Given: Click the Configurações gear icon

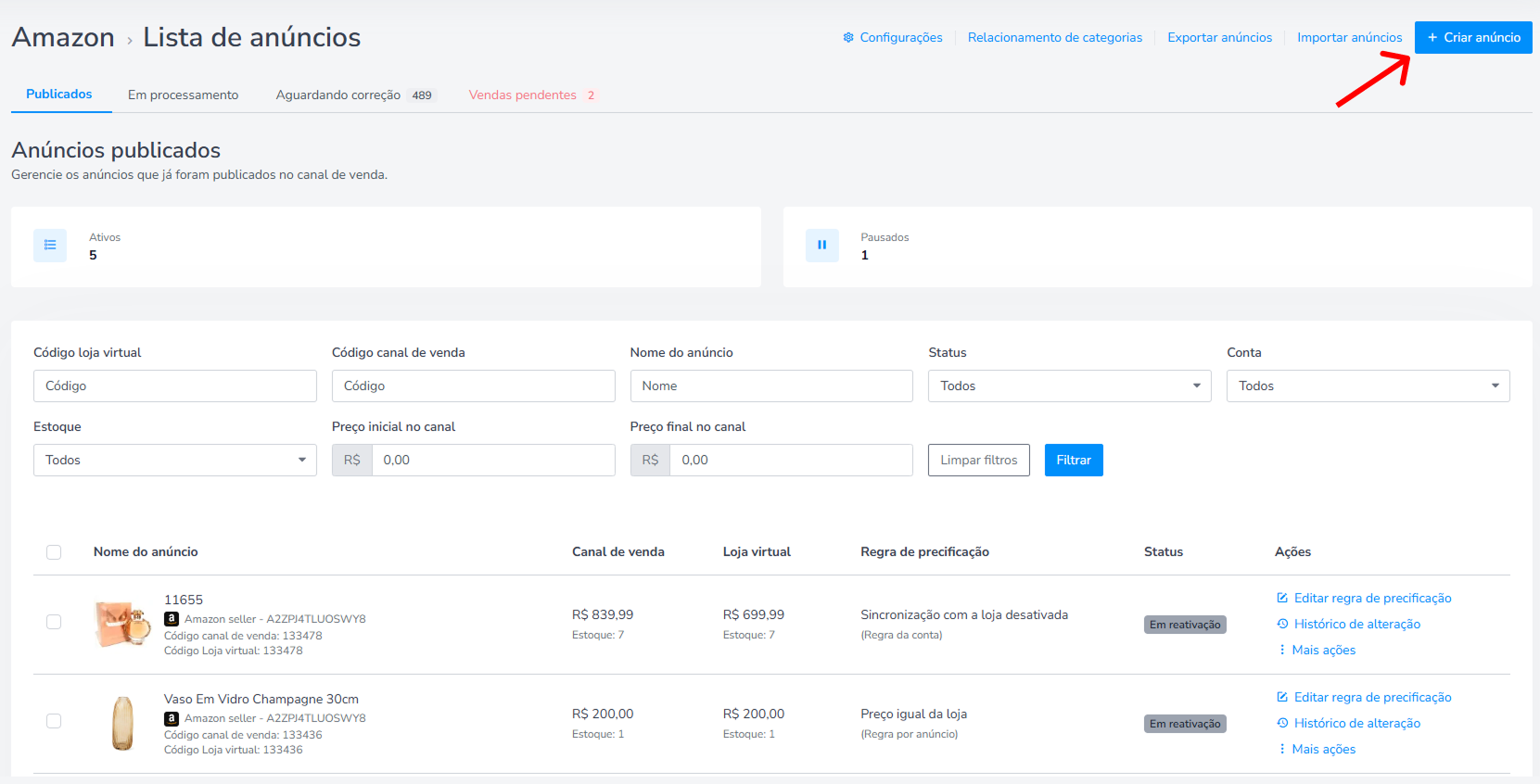Looking at the screenshot, I should [848, 38].
